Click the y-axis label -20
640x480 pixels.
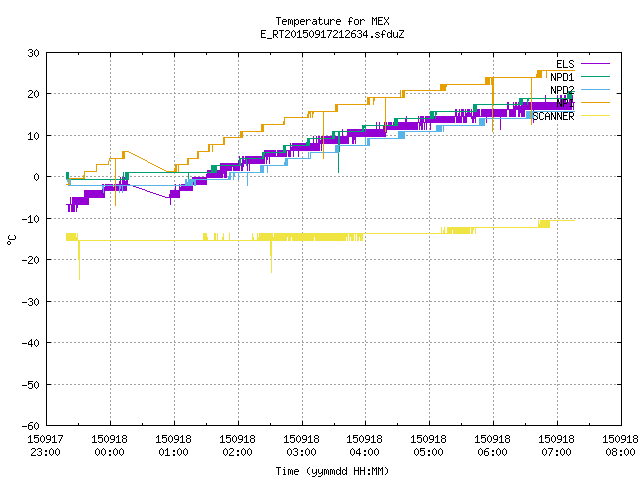[31, 260]
